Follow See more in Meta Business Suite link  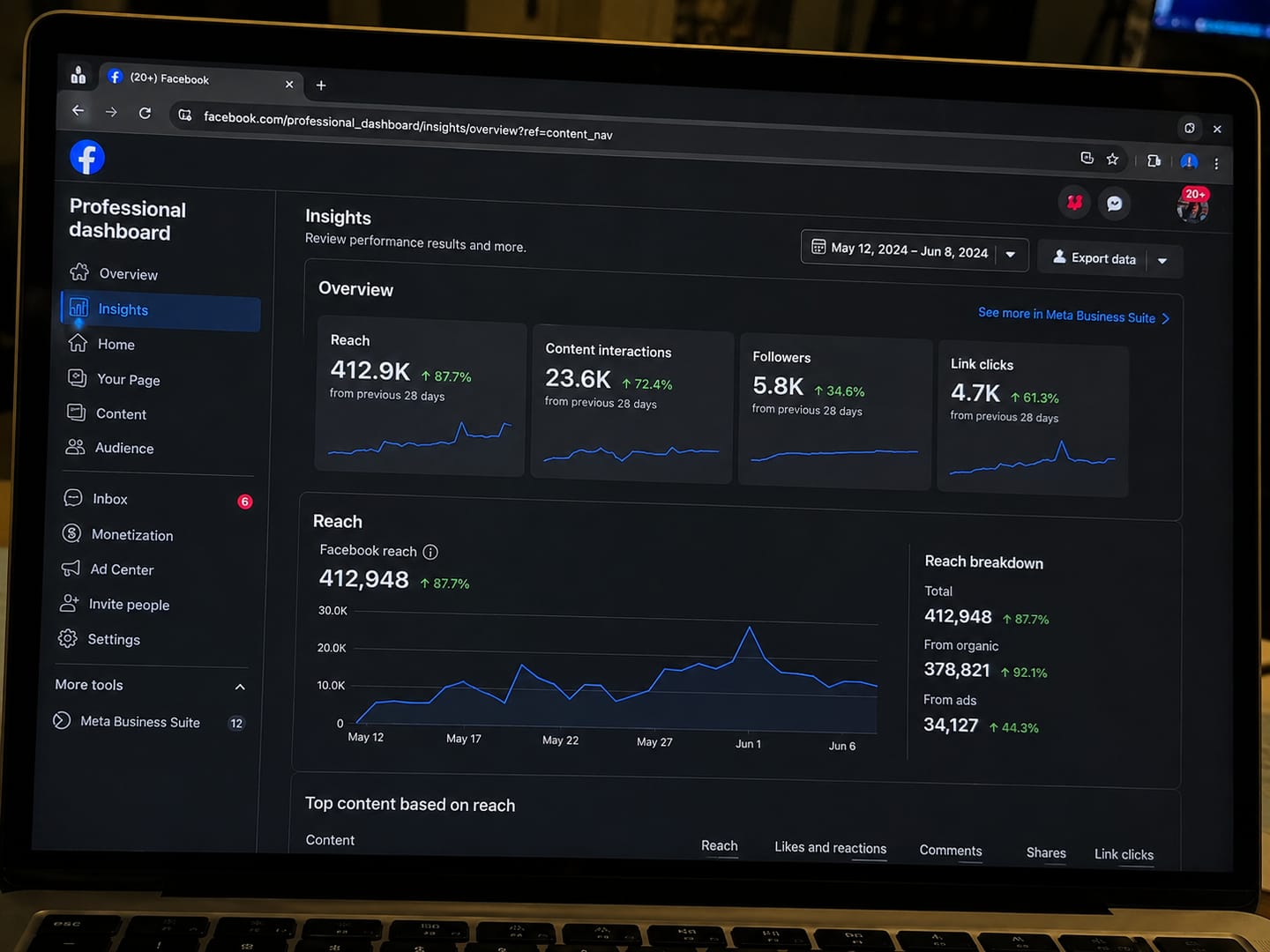tap(1073, 316)
